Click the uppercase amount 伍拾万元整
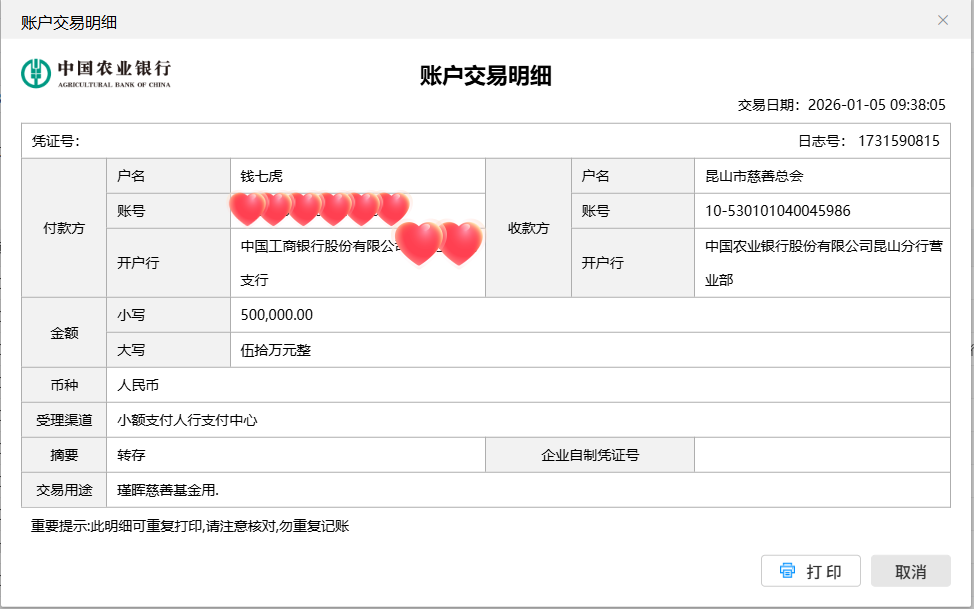The width and height of the screenshot is (974, 609). 276,350
